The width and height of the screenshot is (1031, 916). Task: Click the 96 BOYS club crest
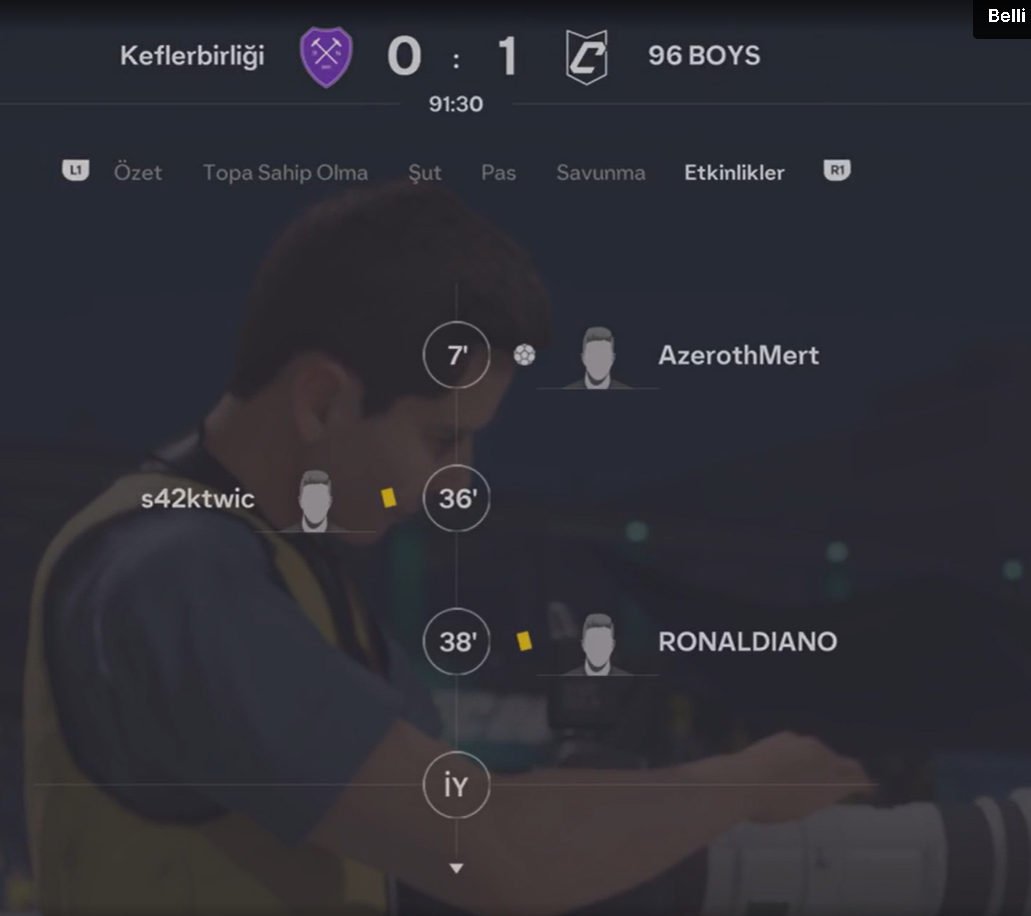(x=587, y=57)
